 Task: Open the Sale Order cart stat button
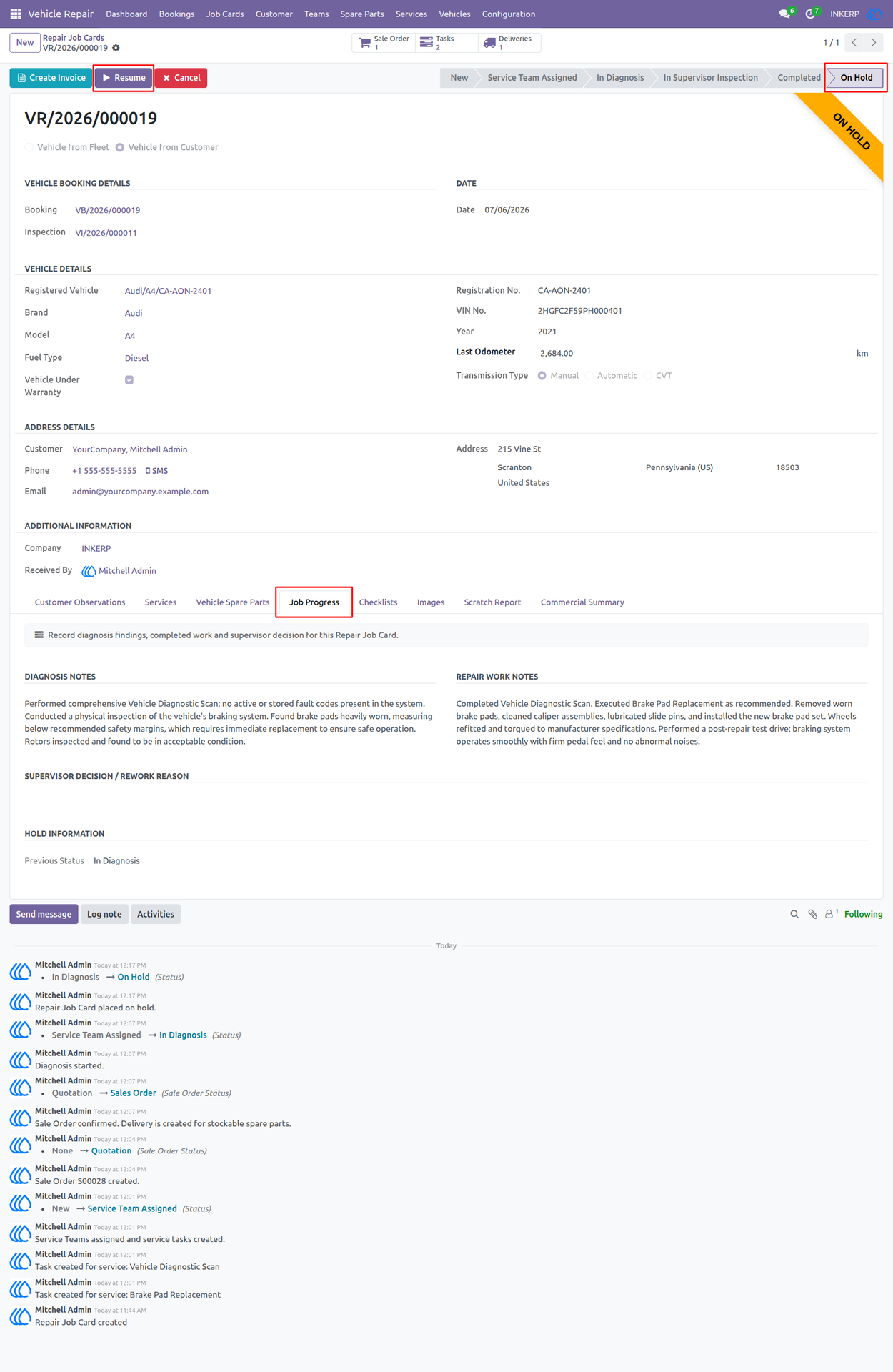(384, 43)
